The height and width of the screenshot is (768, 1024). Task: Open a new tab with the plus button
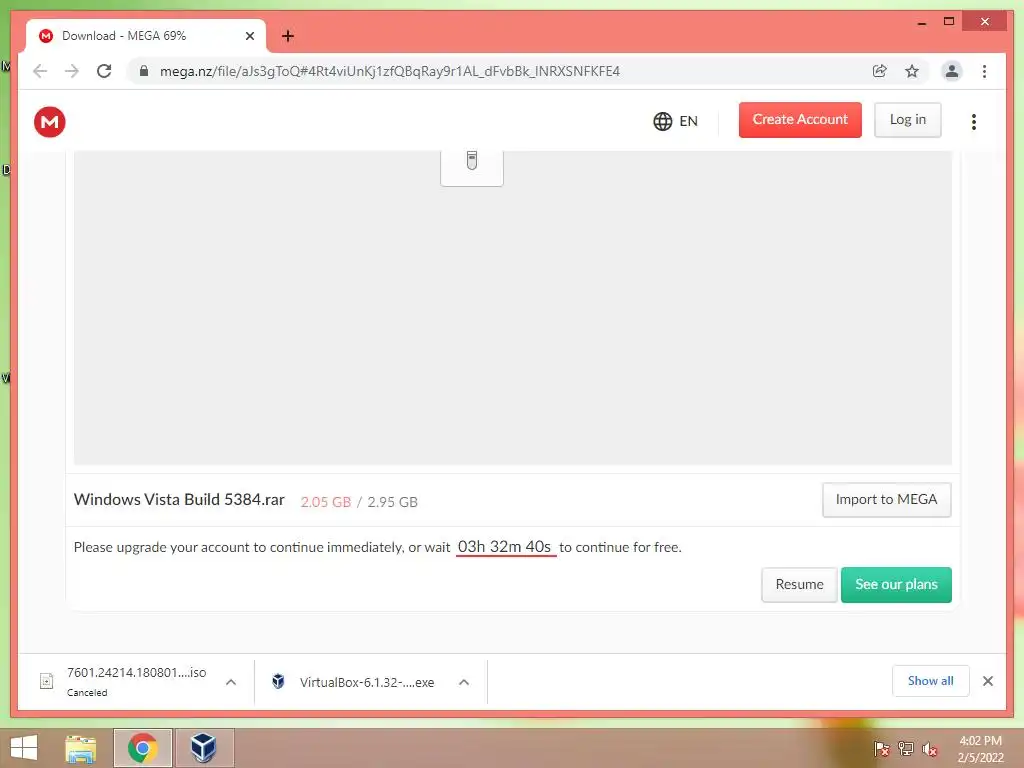coord(288,36)
